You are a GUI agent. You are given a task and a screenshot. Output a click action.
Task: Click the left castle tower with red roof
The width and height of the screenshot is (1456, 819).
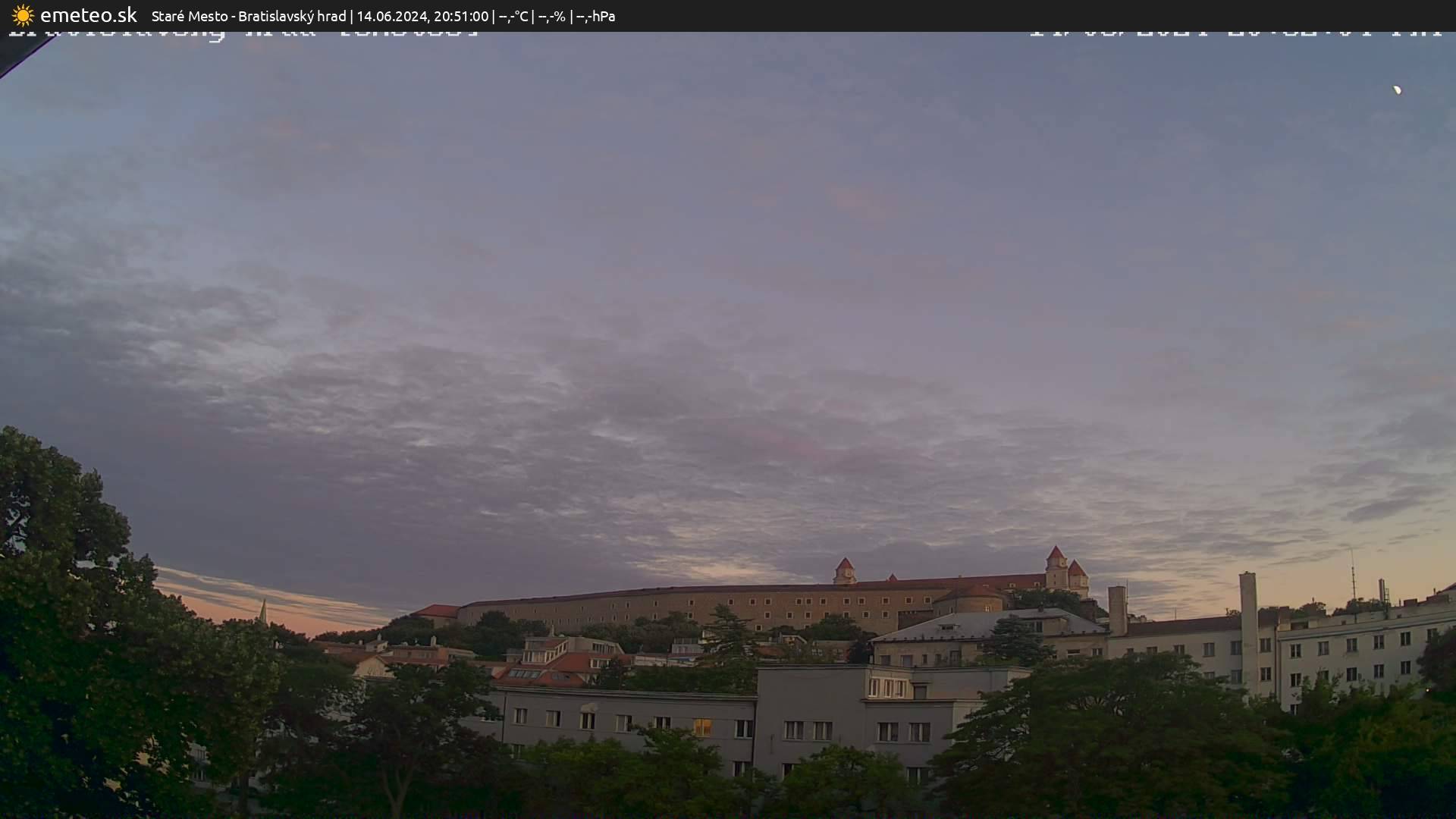point(844,570)
